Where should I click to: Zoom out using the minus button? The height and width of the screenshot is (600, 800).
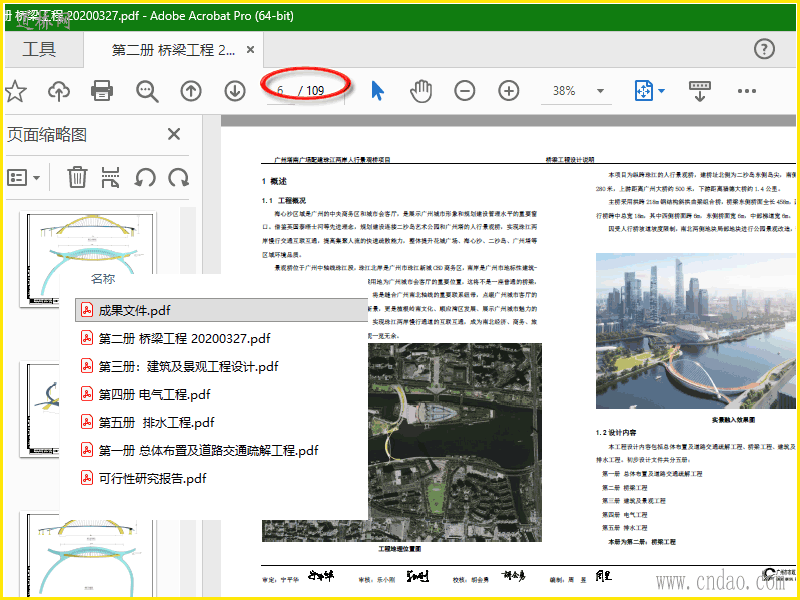pyautogui.click(x=465, y=91)
